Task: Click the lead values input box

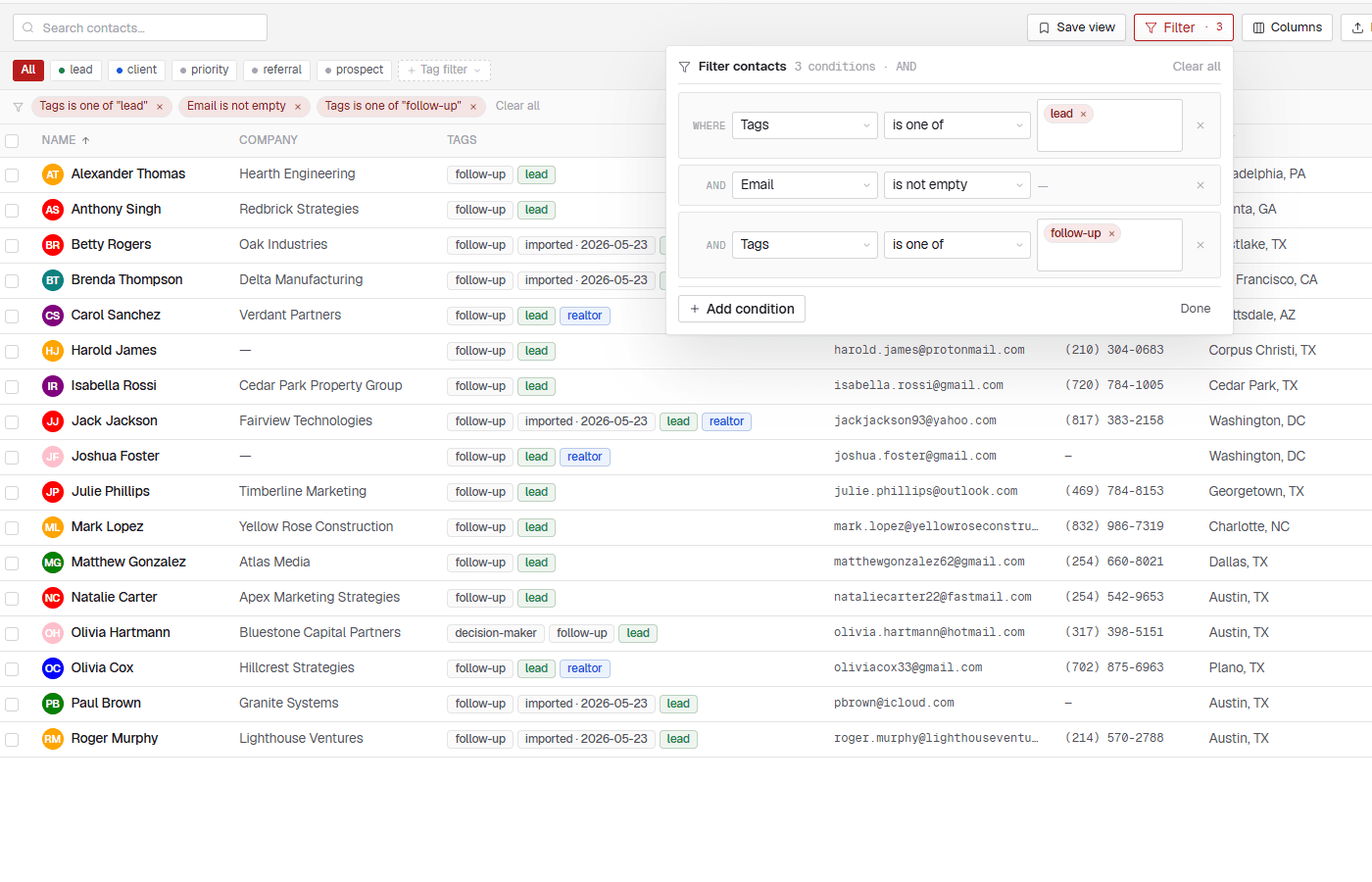Action: pos(1109,125)
